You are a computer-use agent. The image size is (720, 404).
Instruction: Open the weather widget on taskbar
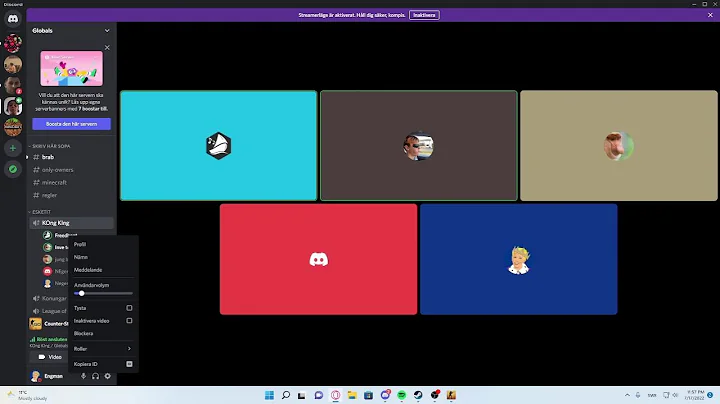(x=28, y=395)
